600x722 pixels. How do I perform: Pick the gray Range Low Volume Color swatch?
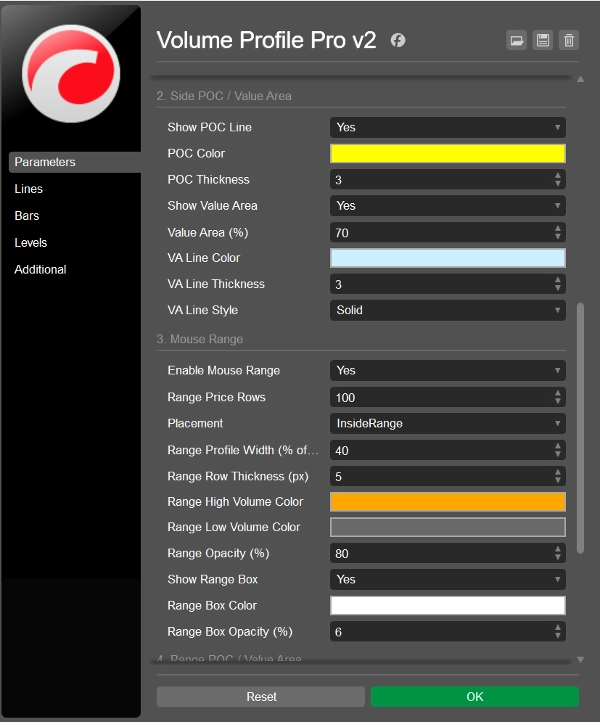448,528
